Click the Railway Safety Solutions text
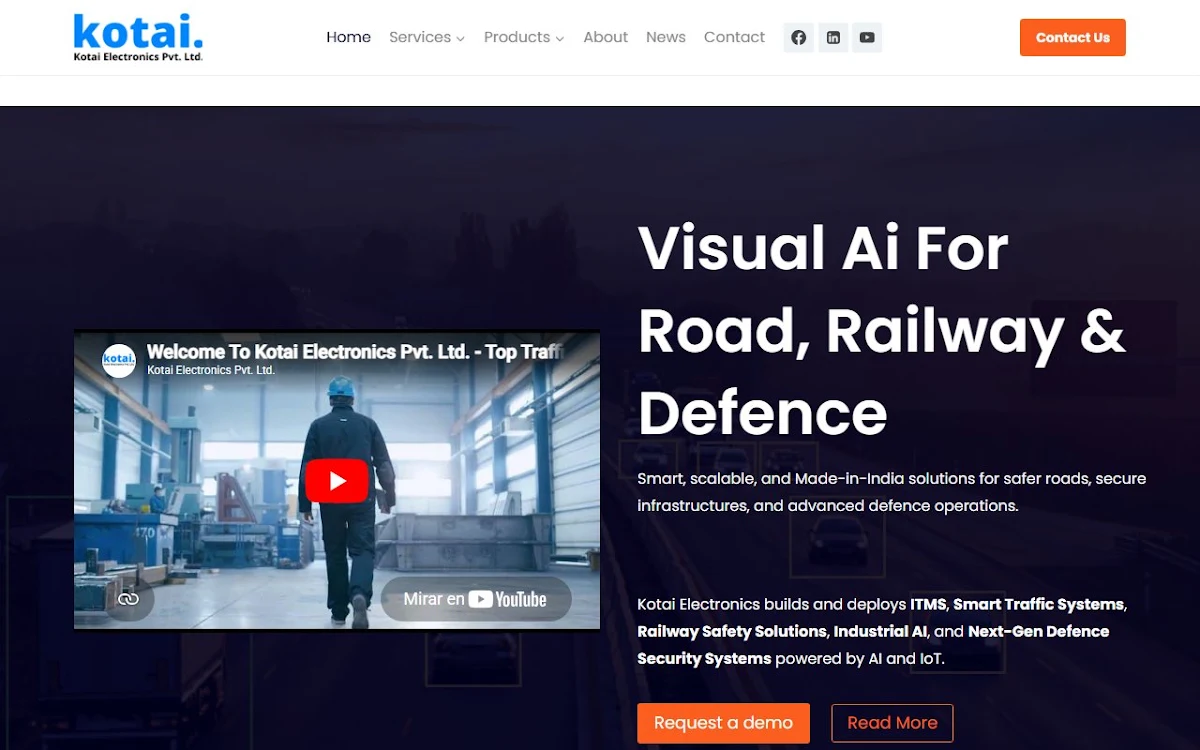The image size is (1200, 750). click(732, 632)
